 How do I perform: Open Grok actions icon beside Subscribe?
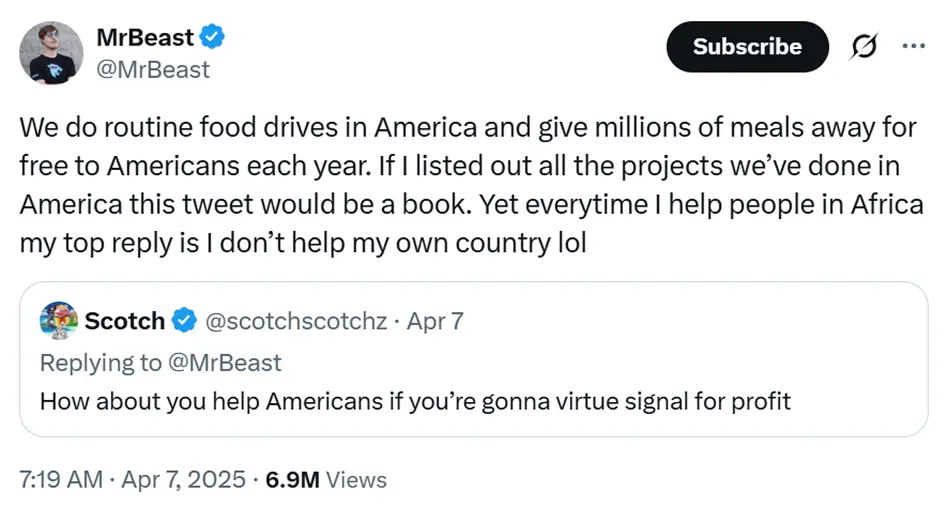[863, 47]
